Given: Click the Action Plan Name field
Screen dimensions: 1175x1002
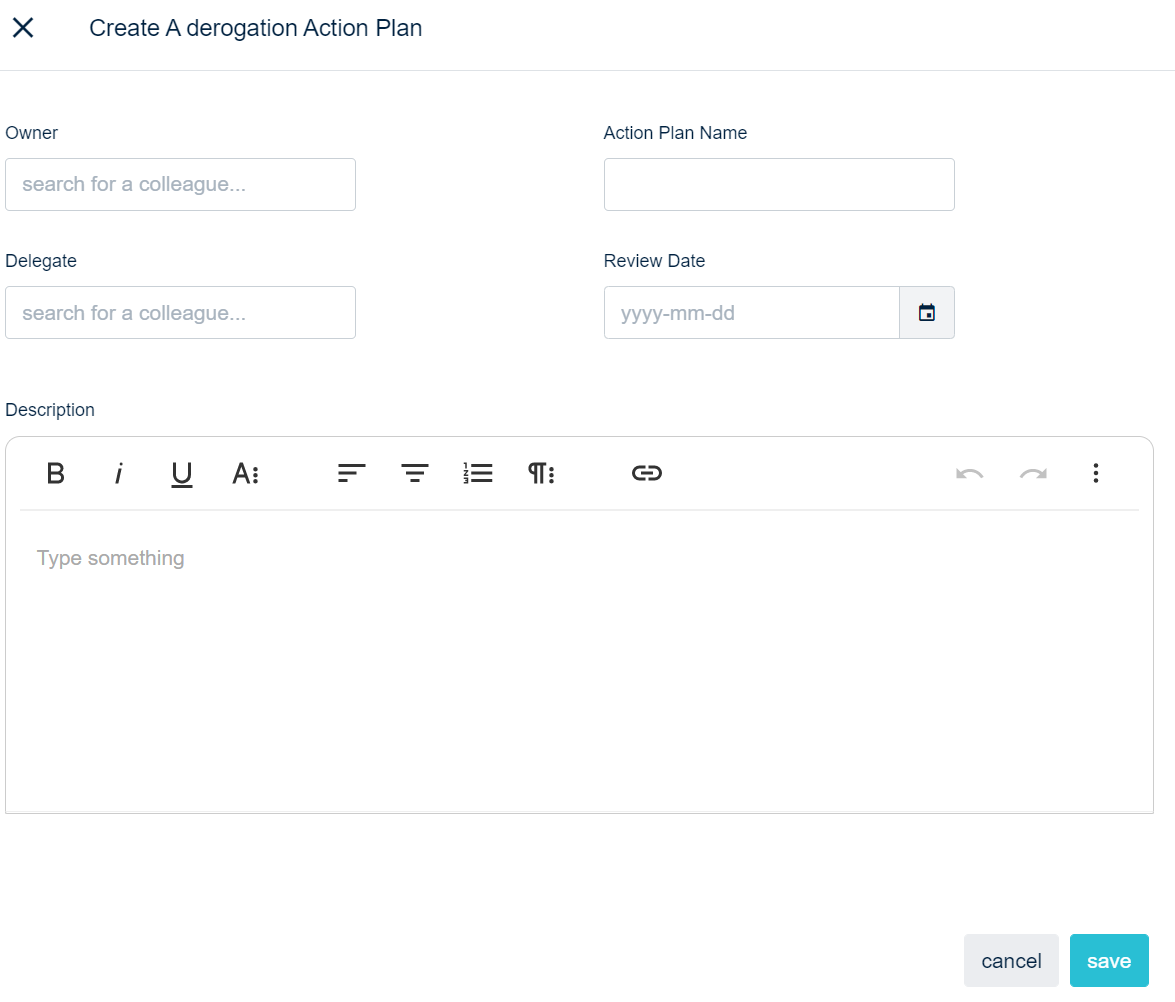Looking at the screenshot, I should tap(779, 185).
